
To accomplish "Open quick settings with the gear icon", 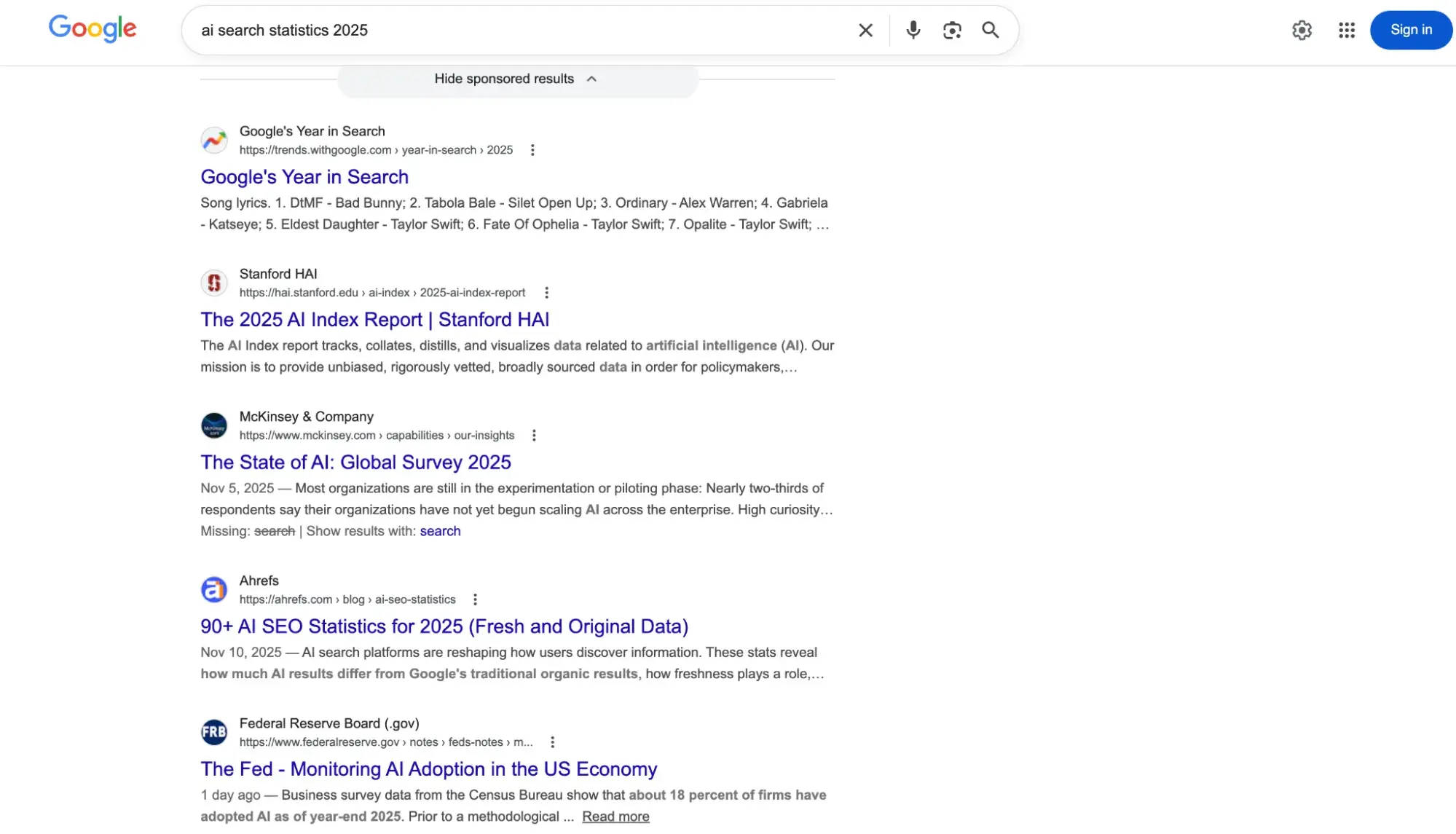I will [x=1302, y=30].
